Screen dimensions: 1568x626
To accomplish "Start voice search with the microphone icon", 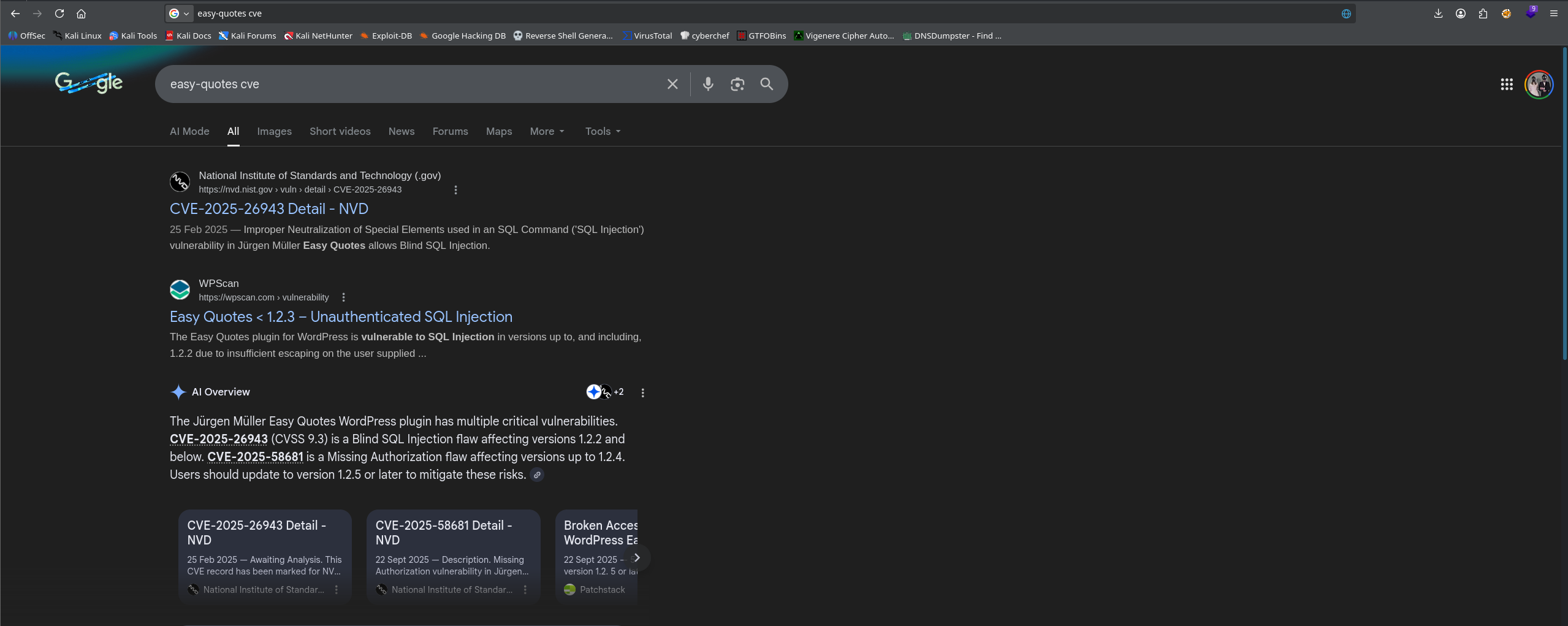I will tap(708, 84).
